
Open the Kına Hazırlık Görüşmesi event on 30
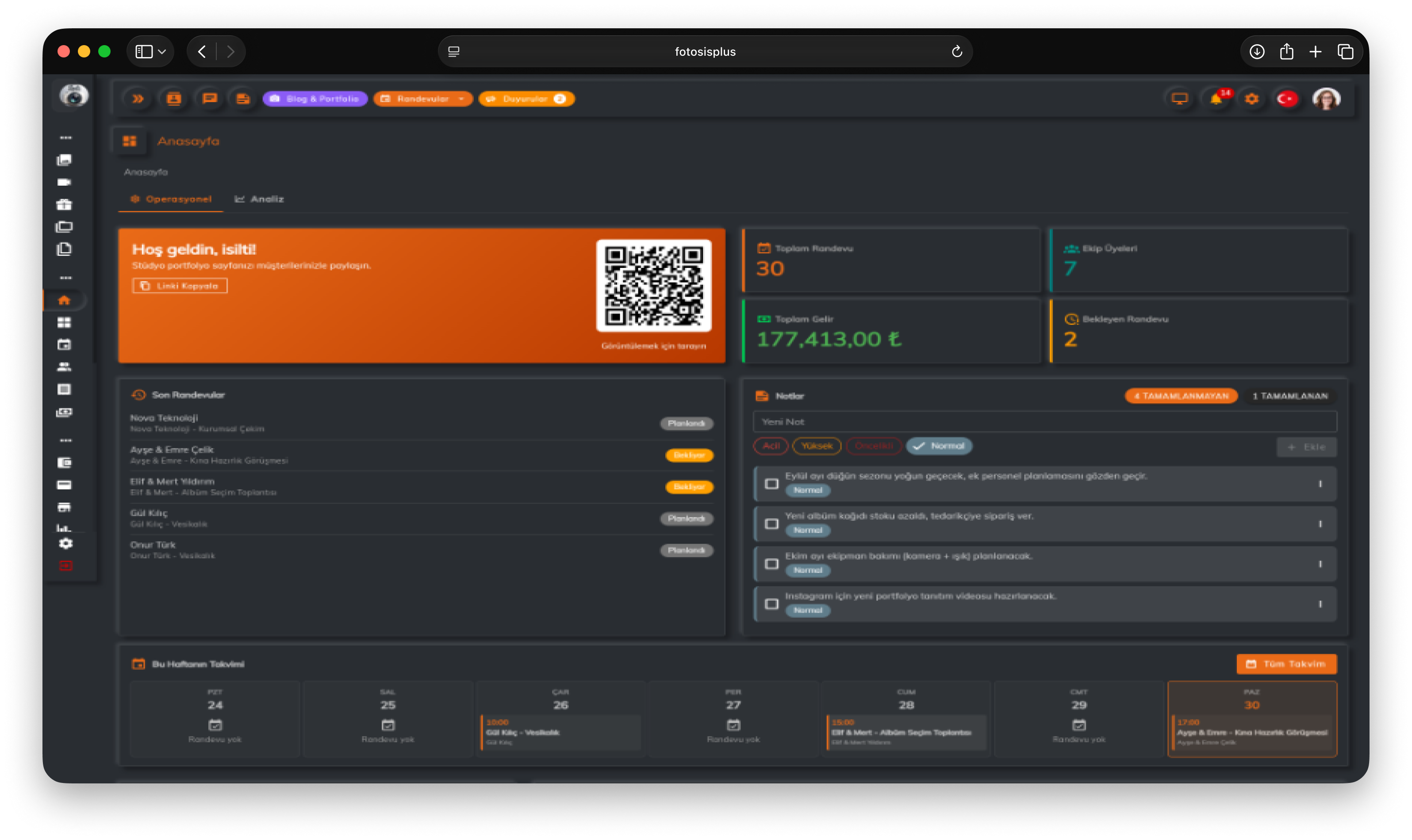pyautogui.click(x=1252, y=733)
